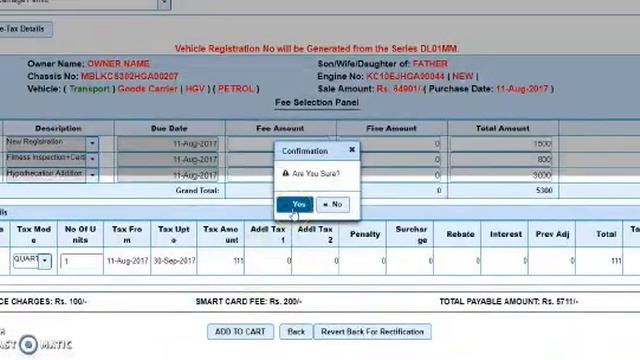Confirm by clicking Yes in the dialog
Image resolution: width=640 pixels, height=360 pixels.
coord(295,204)
